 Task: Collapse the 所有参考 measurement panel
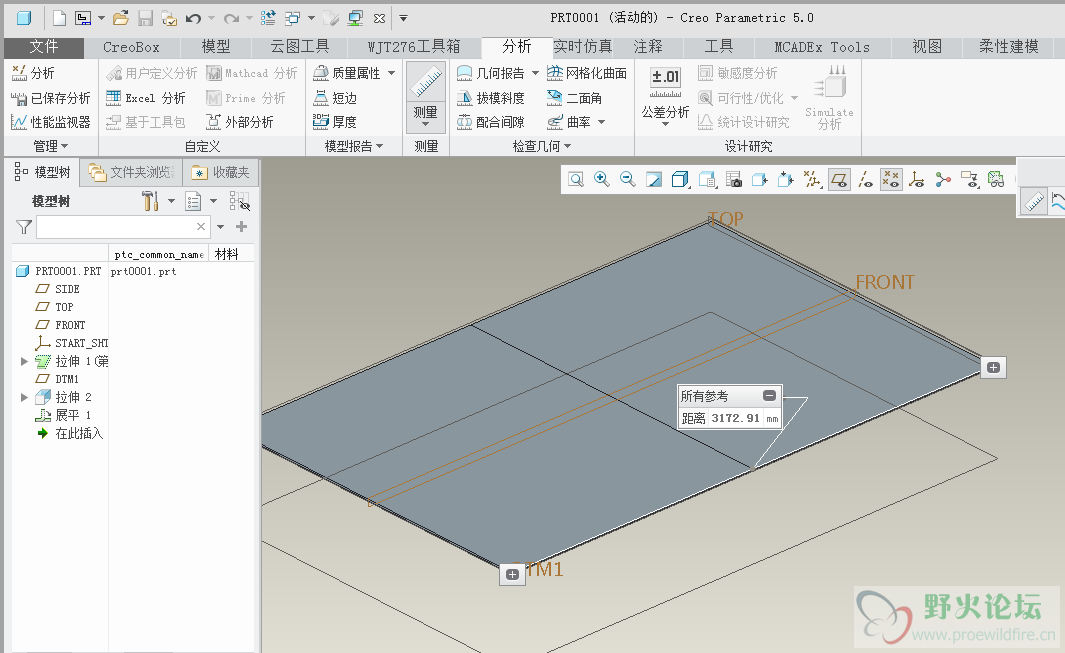click(x=769, y=396)
